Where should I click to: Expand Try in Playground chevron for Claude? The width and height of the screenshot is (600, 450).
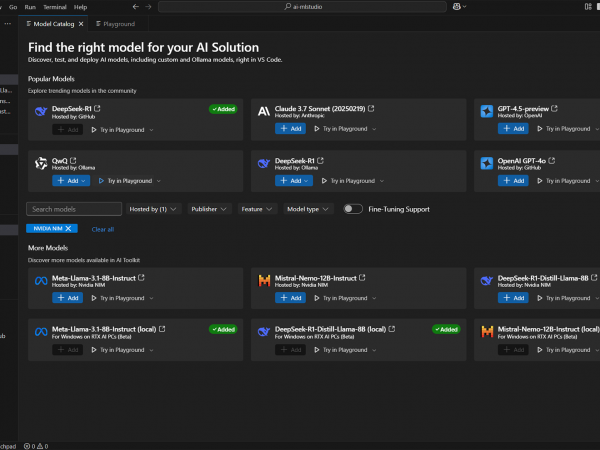pos(374,129)
